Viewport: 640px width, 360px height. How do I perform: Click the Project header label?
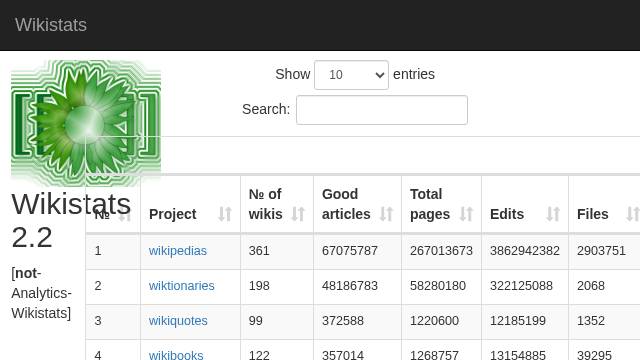pos(173,214)
